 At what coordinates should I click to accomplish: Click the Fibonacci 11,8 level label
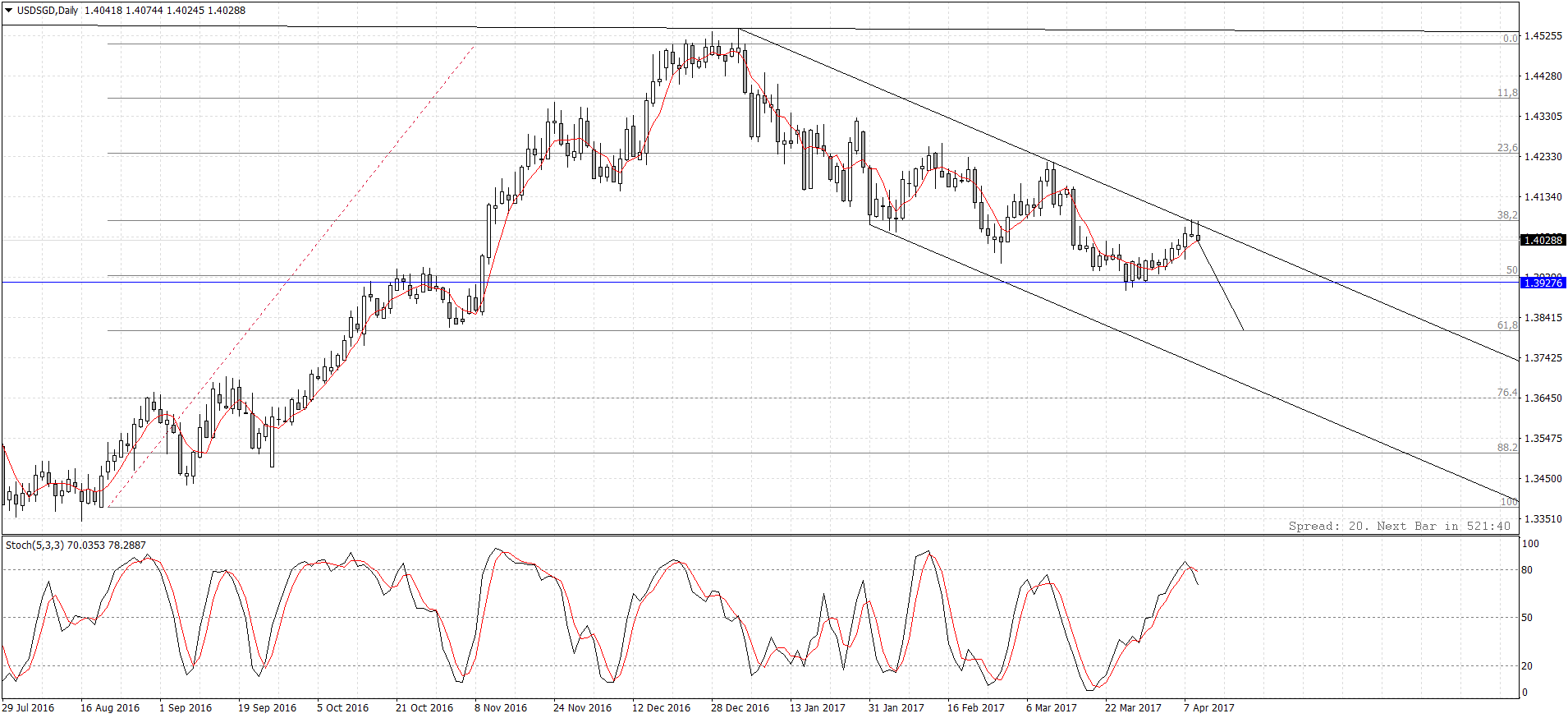[1508, 93]
